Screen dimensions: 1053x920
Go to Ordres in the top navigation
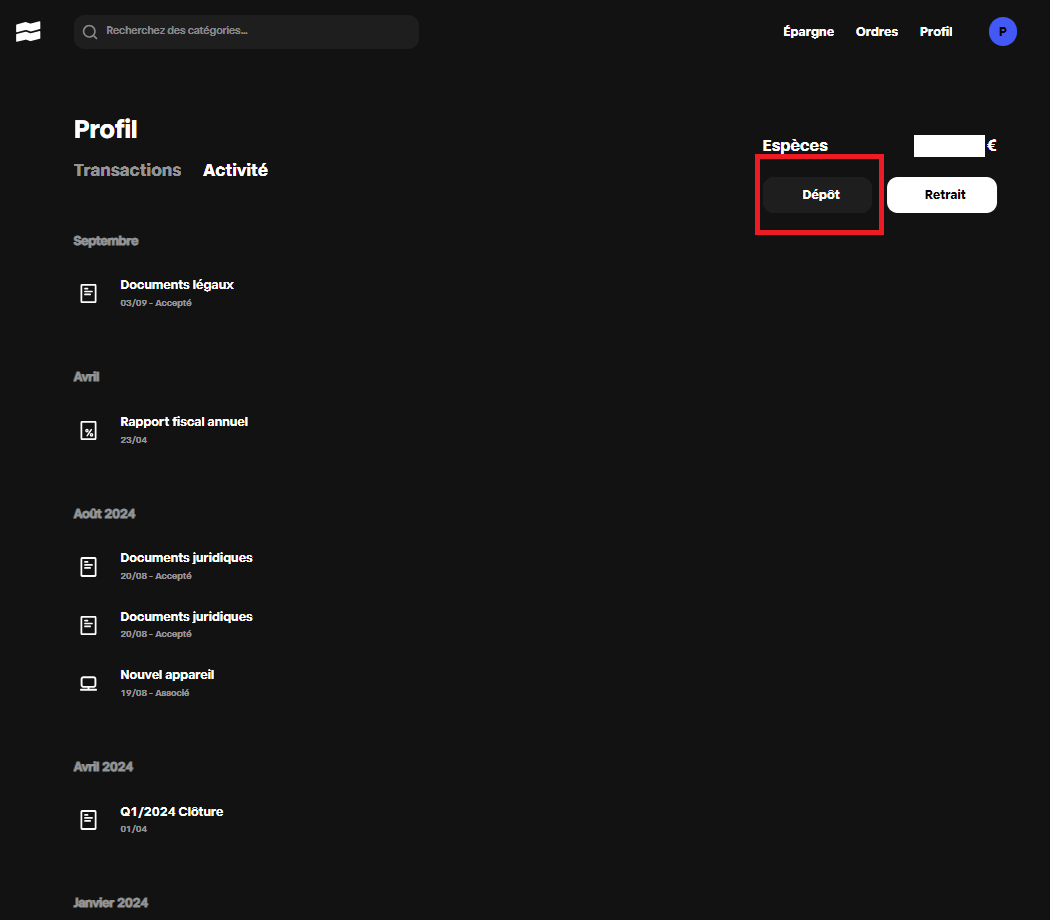point(876,32)
